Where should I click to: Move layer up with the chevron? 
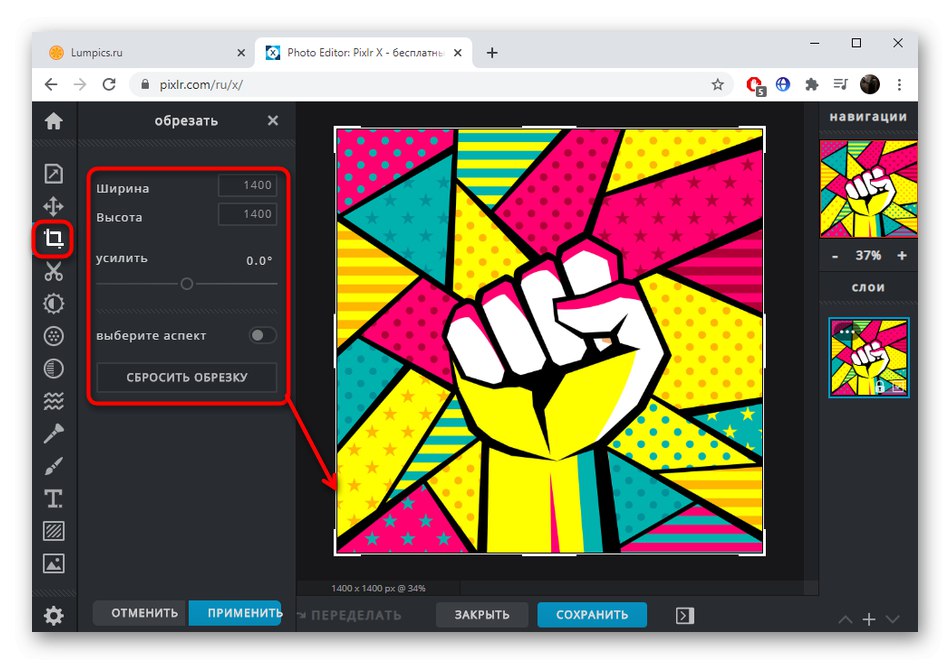[845, 619]
